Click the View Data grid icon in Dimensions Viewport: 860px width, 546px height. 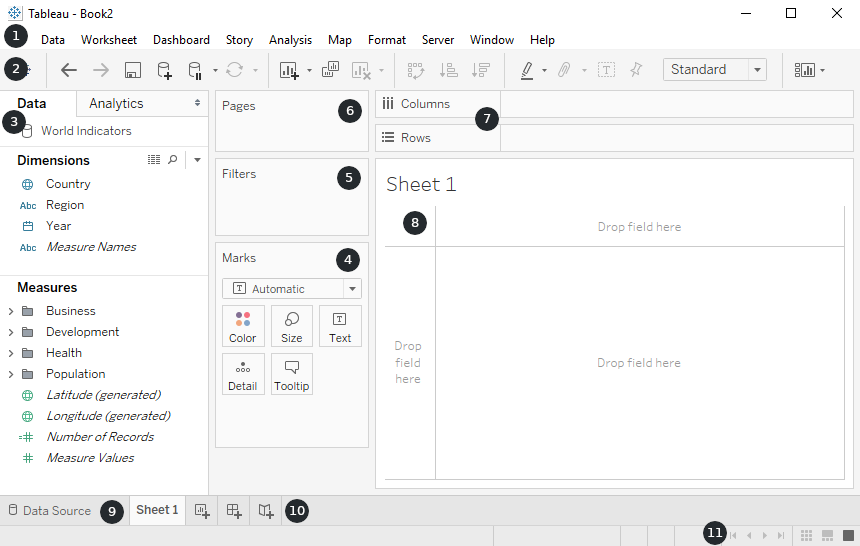coord(154,160)
